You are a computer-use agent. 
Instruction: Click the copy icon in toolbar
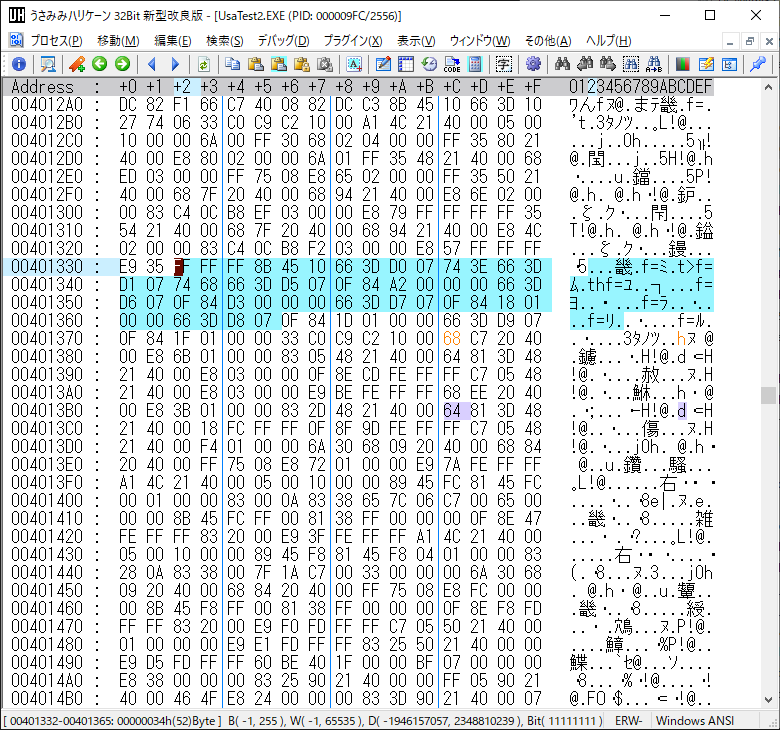click(231, 63)
